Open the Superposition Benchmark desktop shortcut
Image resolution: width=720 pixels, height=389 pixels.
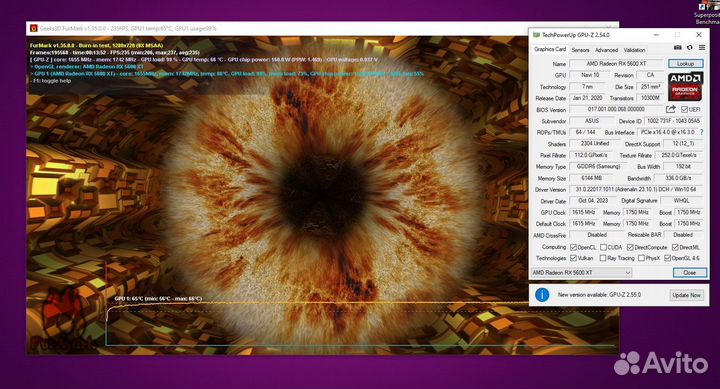click(x=707, y=12)
